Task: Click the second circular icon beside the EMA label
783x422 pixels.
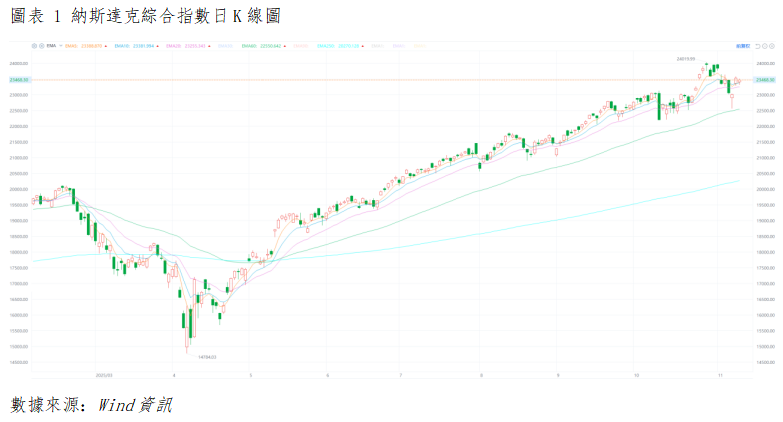Action: [42, 45]
